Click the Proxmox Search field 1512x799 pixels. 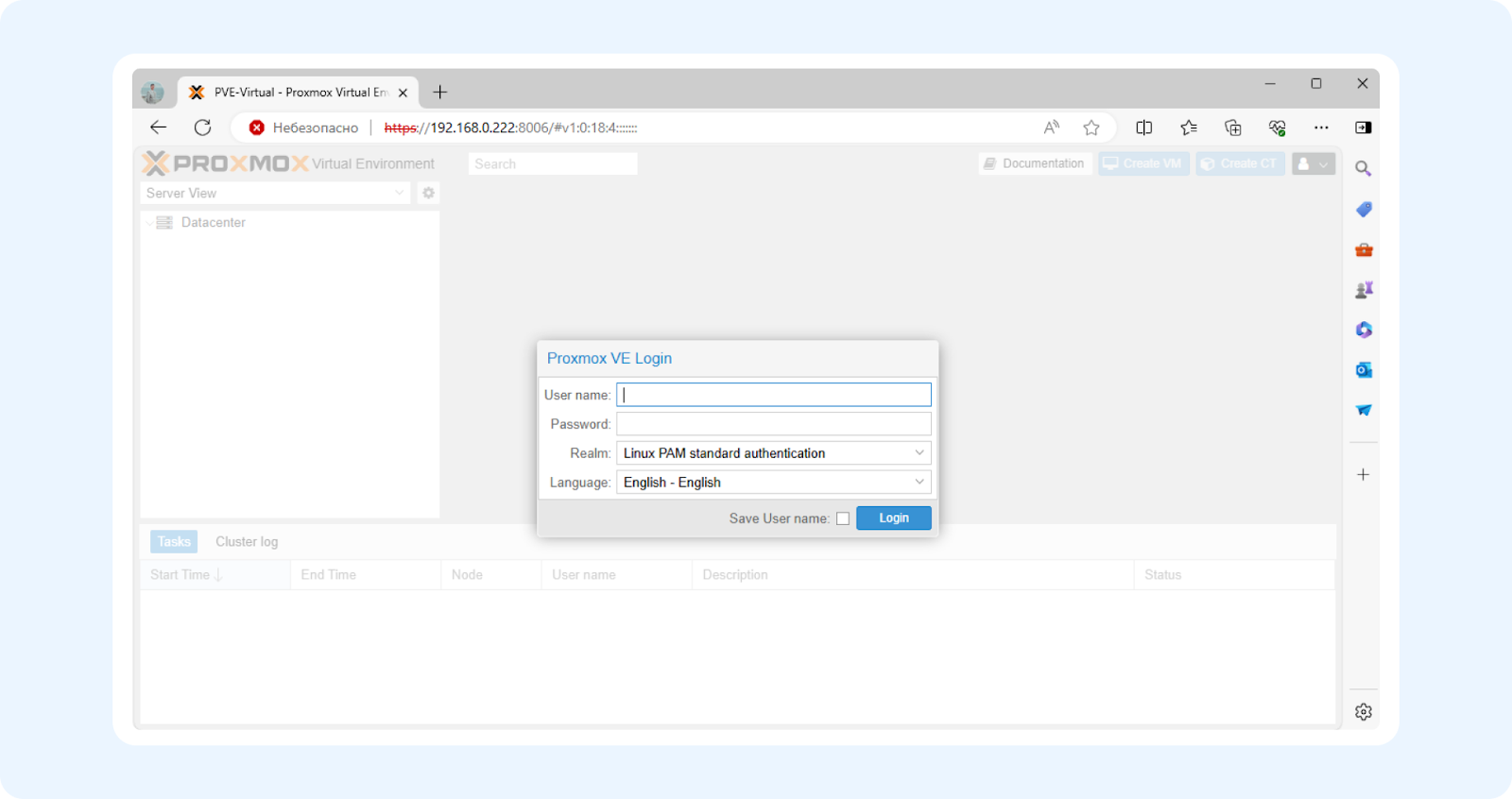coord(553,163)
